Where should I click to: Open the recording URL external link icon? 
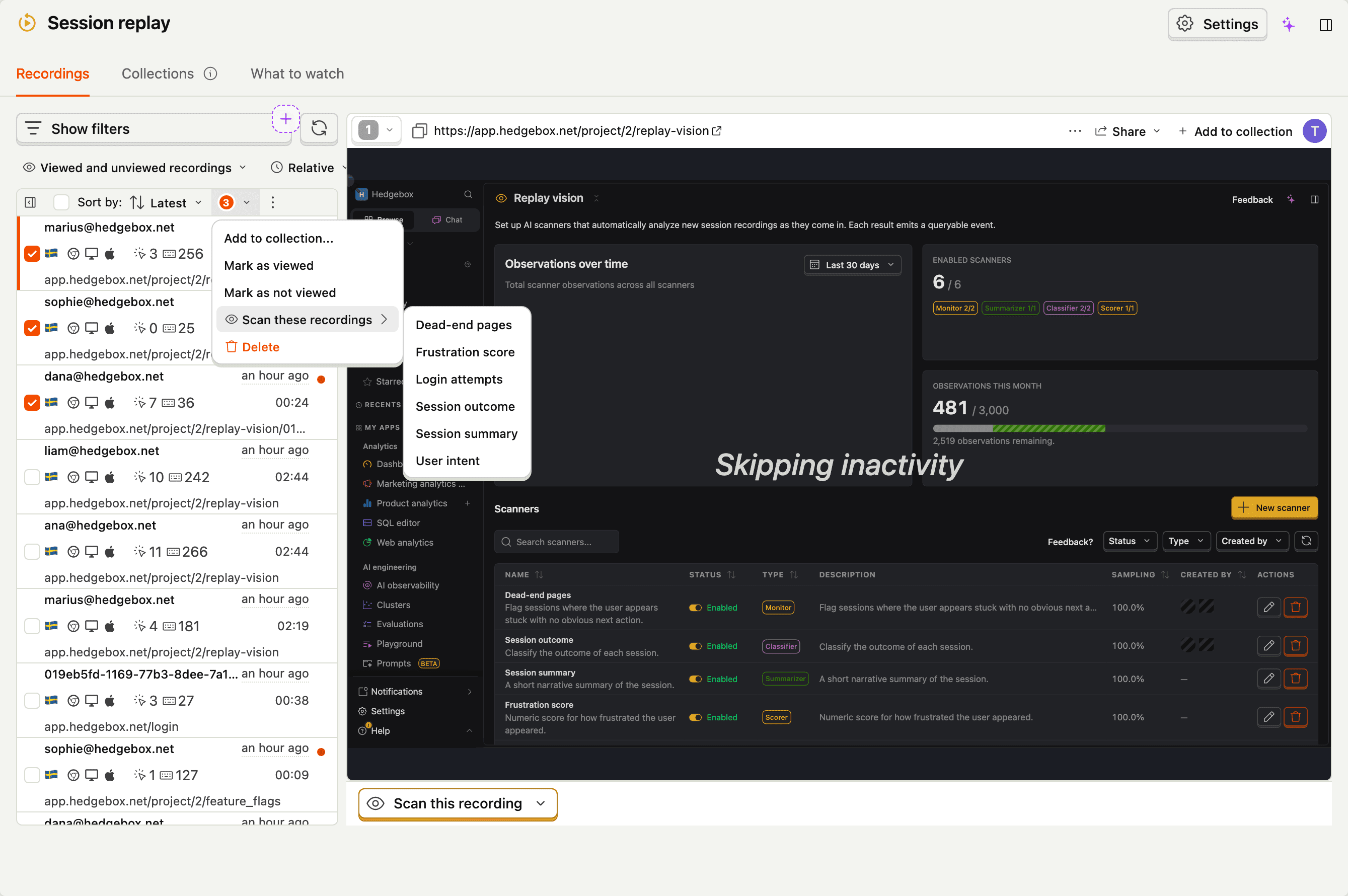717,131
